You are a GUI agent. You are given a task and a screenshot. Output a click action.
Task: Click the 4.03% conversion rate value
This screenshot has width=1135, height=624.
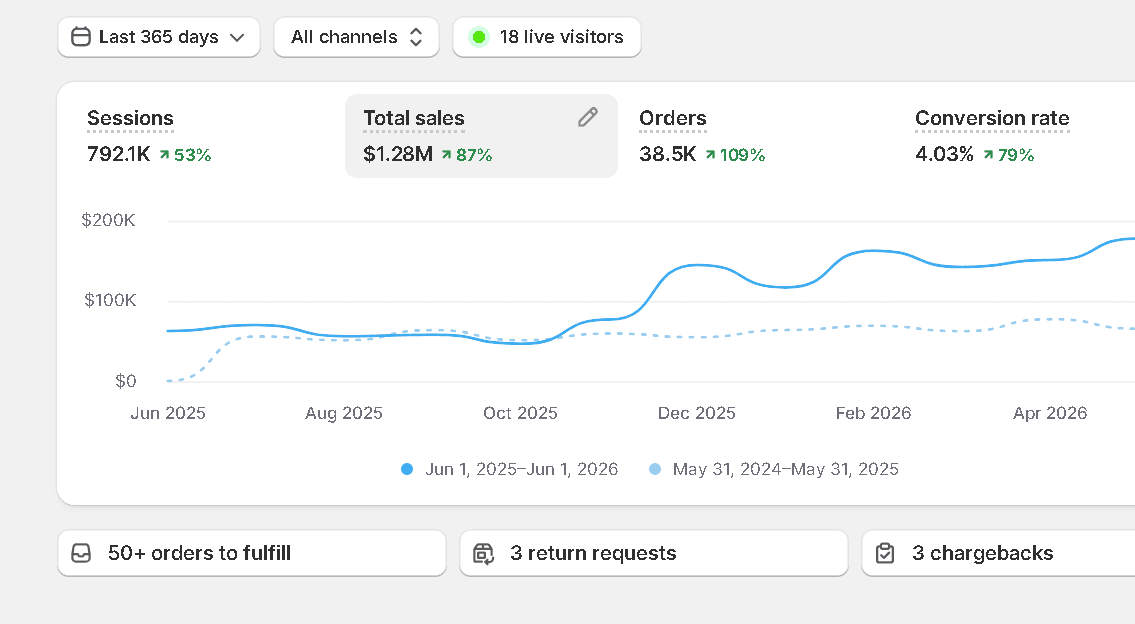click(944, 154)
